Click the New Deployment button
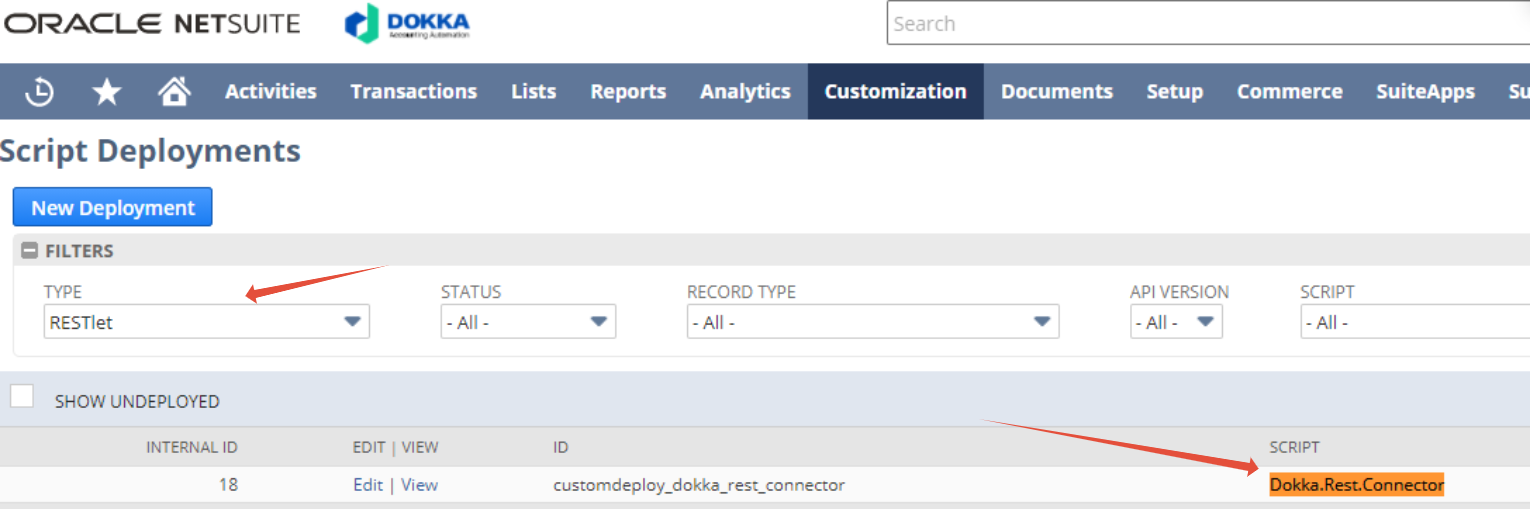Image resolution: width=1530 pixels, height=509 pixels. click(112, 207)
